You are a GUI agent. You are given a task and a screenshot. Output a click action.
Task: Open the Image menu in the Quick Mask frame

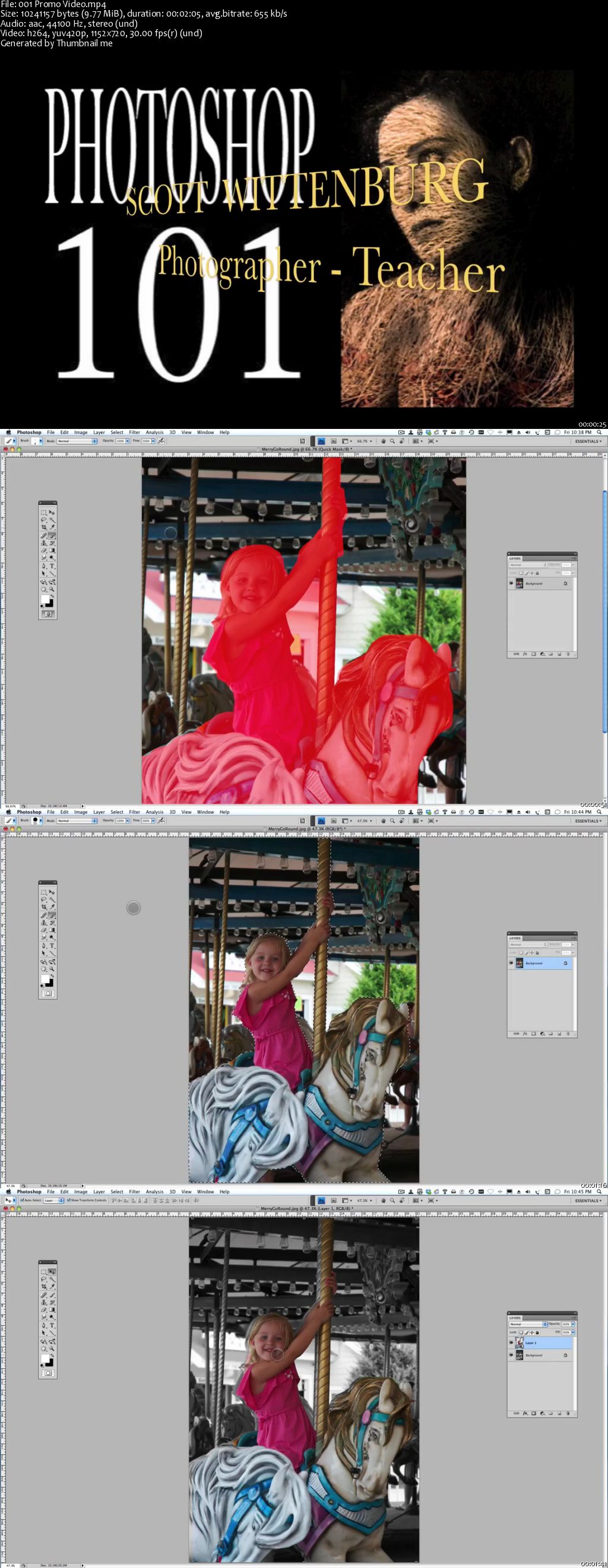pyautogui.click(x=81, y=432)
